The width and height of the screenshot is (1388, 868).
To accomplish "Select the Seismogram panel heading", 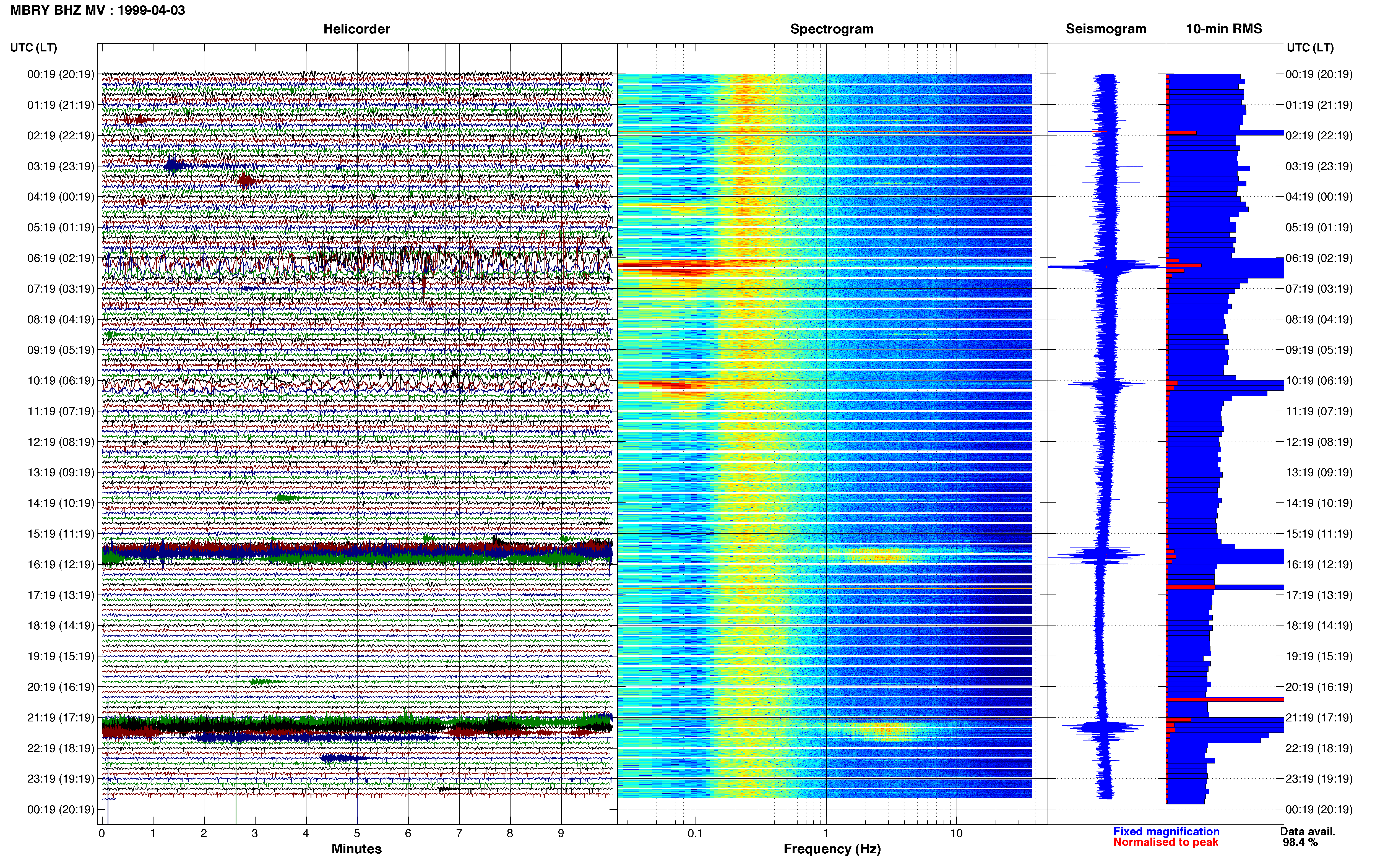I will 1106,29.
